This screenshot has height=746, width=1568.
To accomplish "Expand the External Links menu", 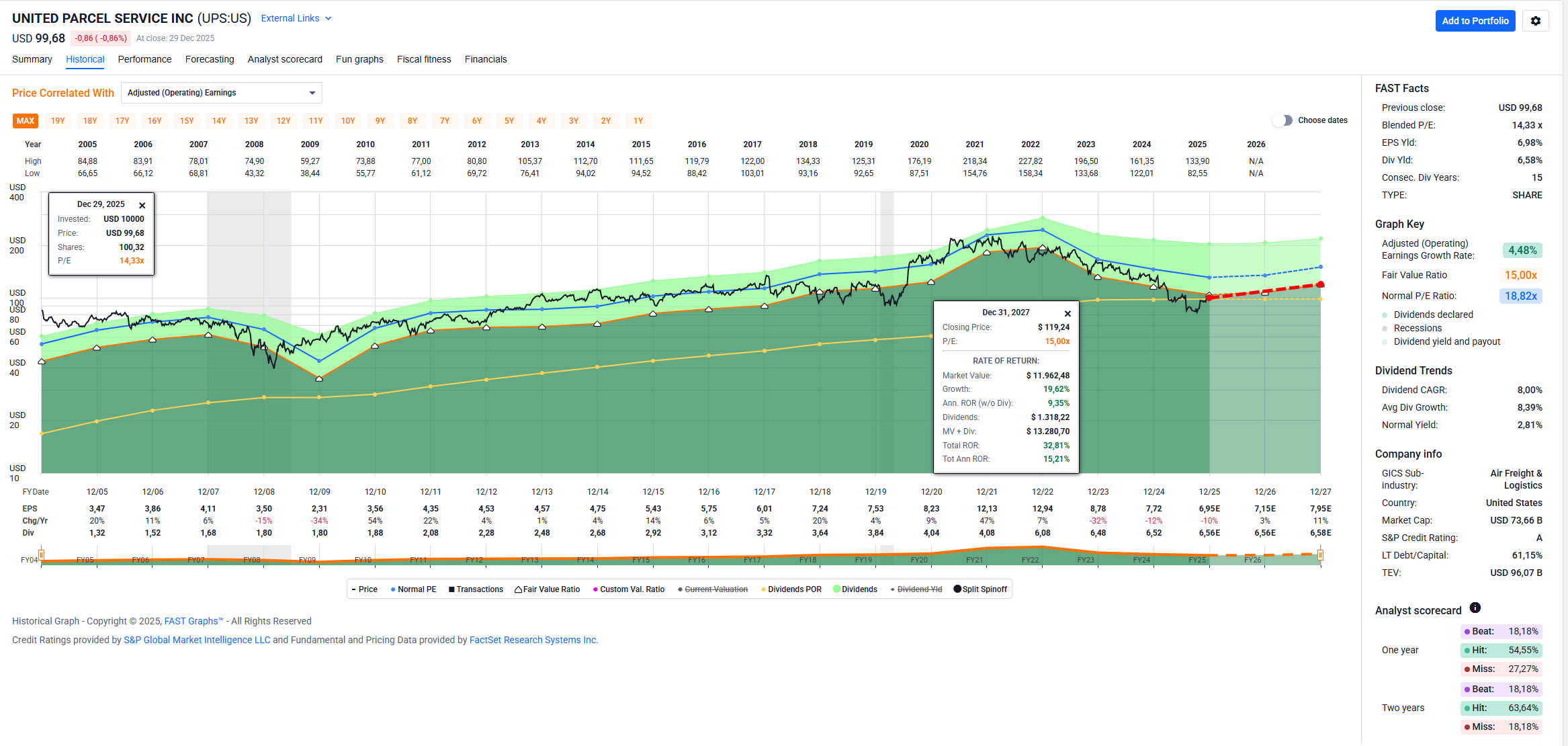I will coord(296,18).
